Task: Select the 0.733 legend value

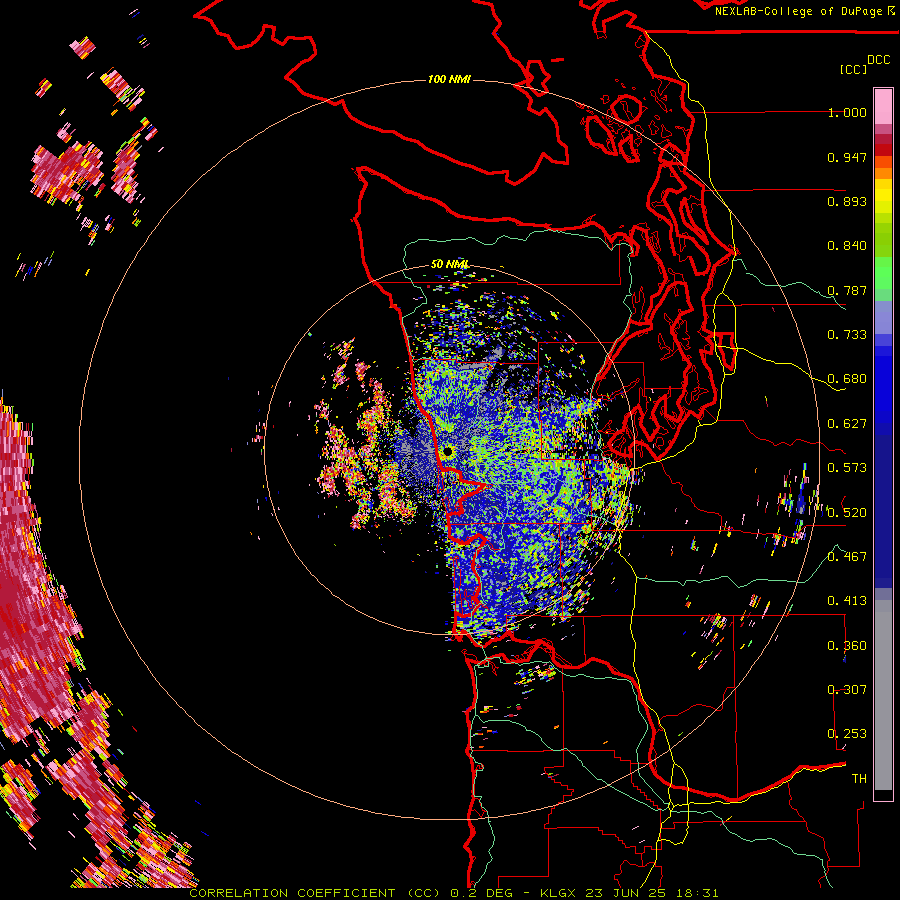Action: click(x=847, y=335)
